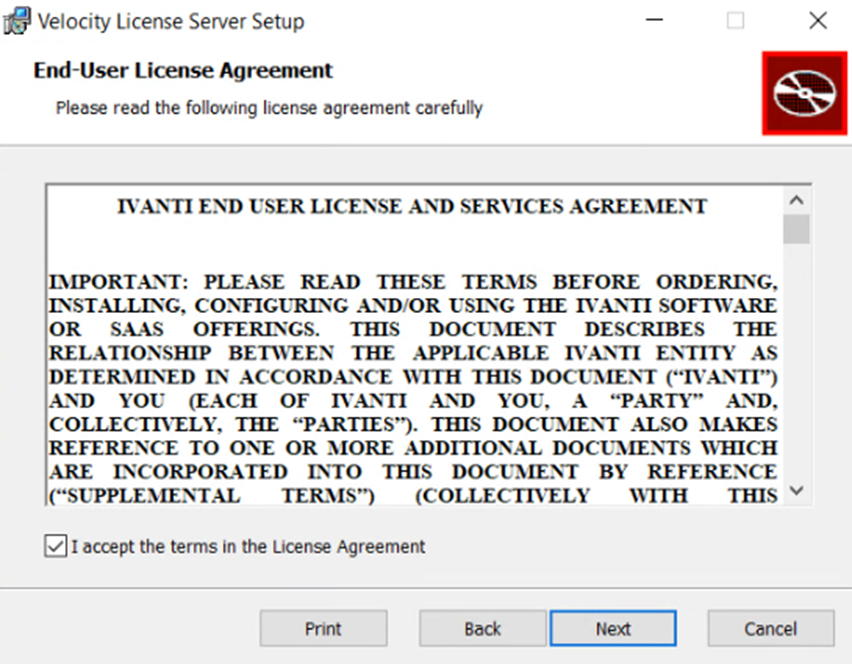Viewport: 852px width, 664px height.
Task: Cancel the Velocity License Server installation
Action: (769, 628)
